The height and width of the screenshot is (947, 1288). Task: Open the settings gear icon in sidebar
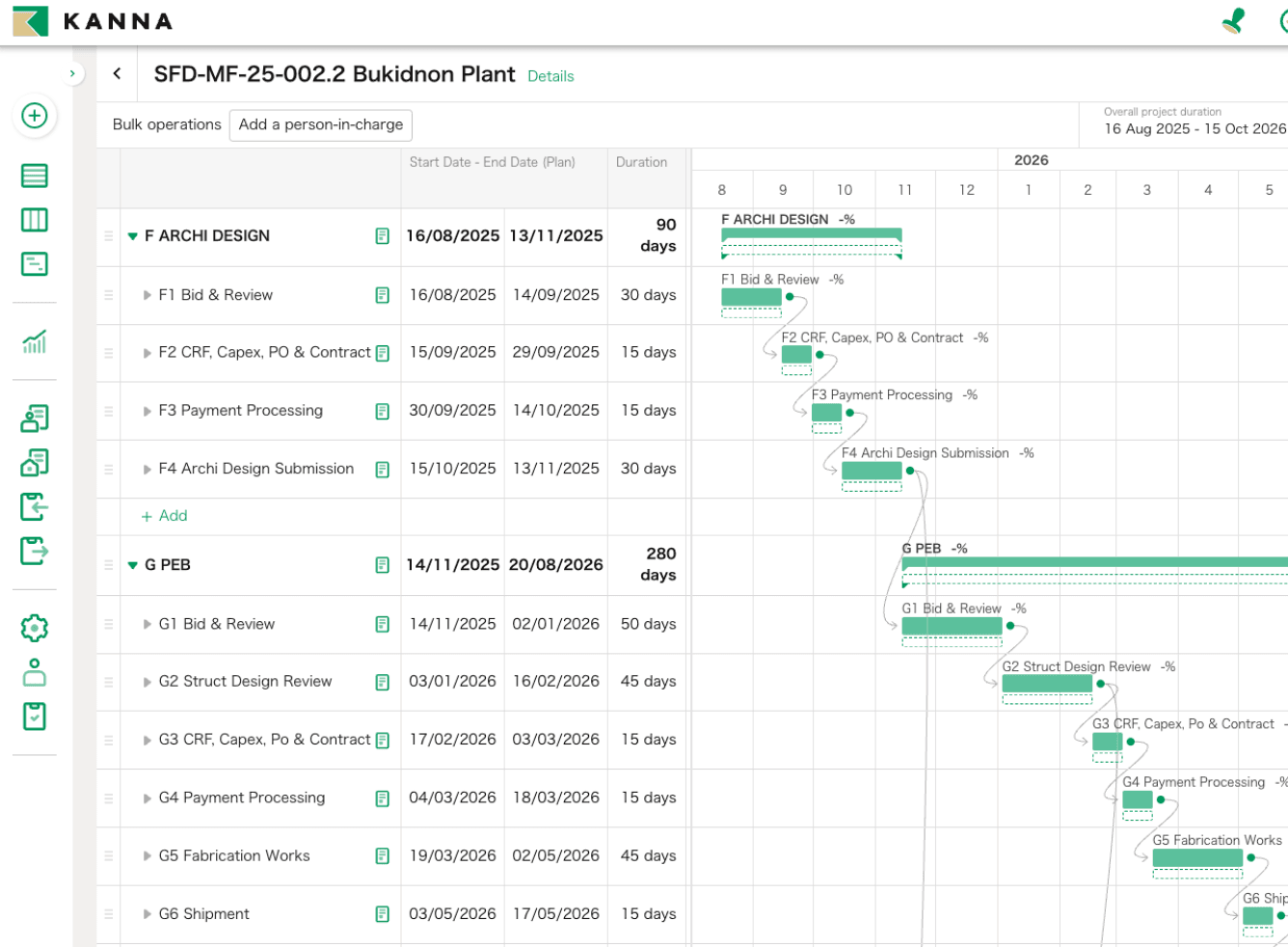(x=35, y=628)
